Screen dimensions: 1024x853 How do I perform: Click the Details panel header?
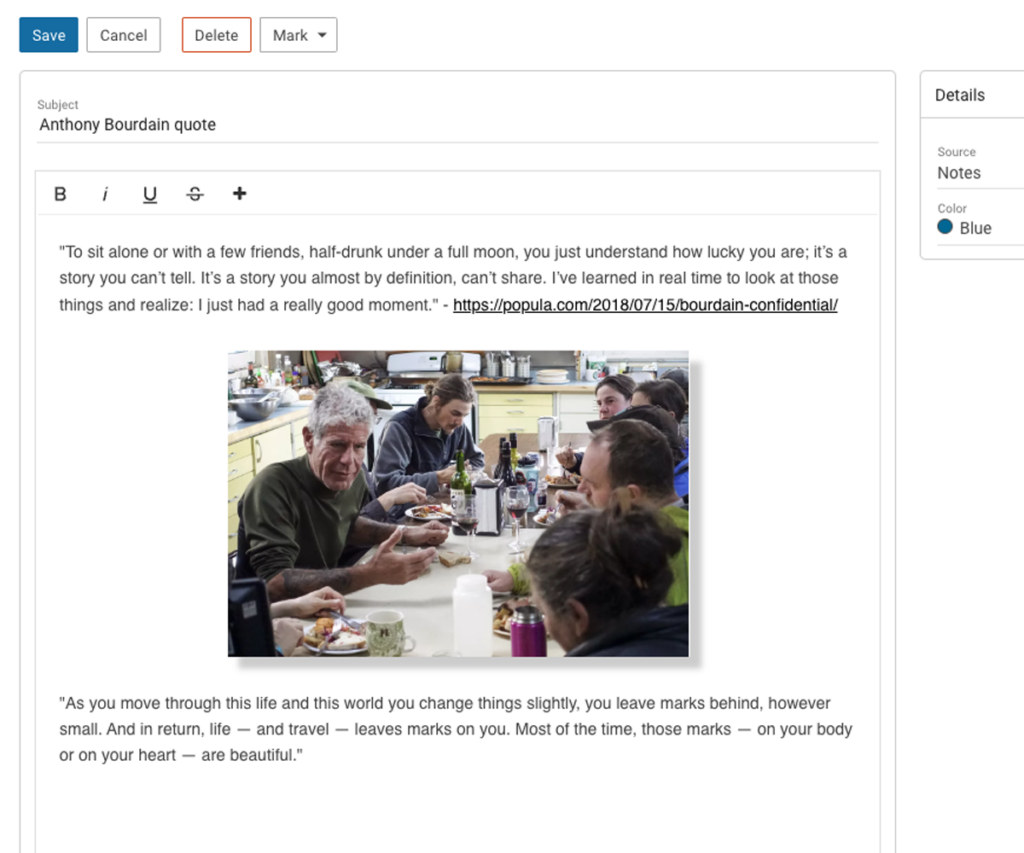(x=959, y=95)
